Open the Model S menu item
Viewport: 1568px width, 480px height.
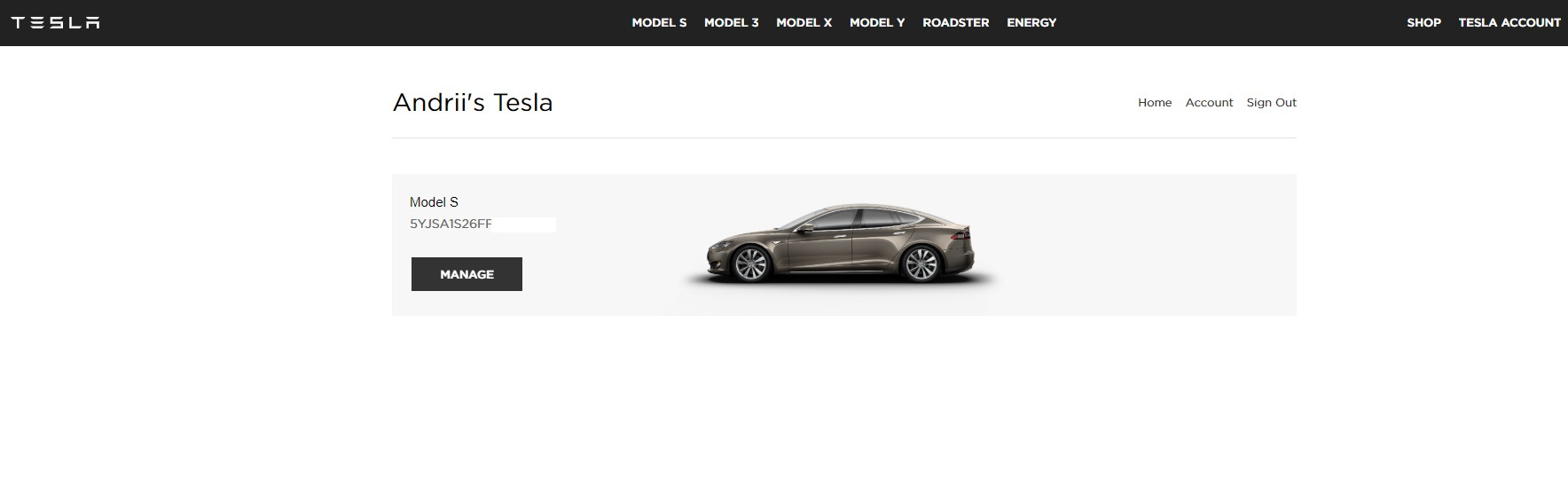[659, 22]
